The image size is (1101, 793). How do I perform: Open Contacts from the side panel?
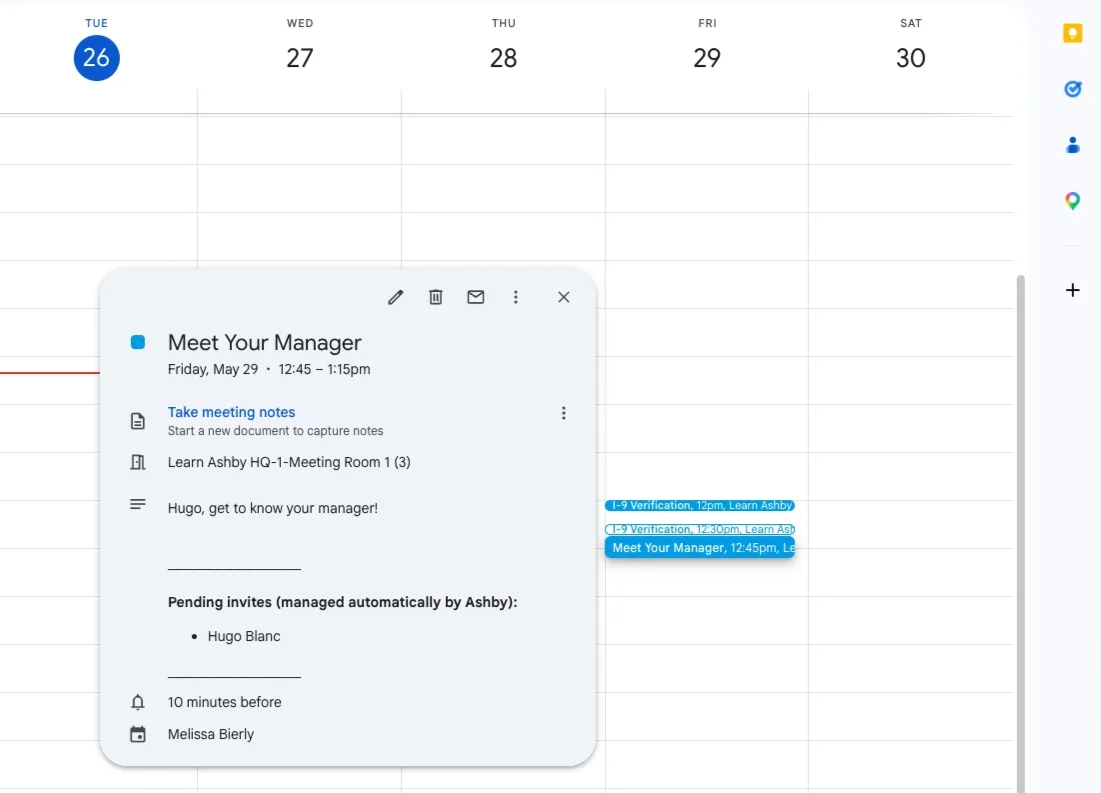1072,145
